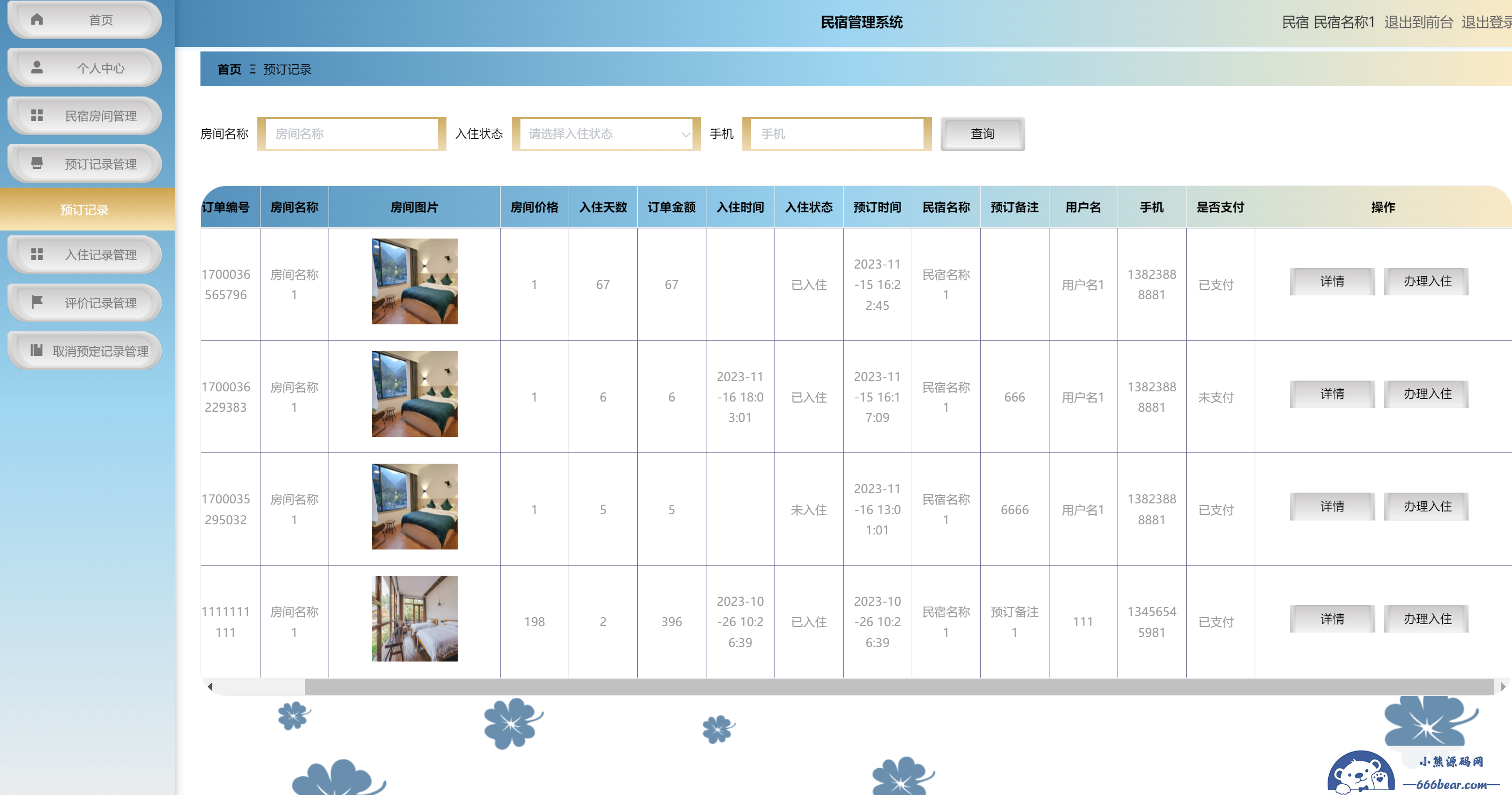The width and height of the screenshot is (1512, 795).
Task: Open 首页 sidebar menu
Action: pyautogui.click(x=85, y=20)
